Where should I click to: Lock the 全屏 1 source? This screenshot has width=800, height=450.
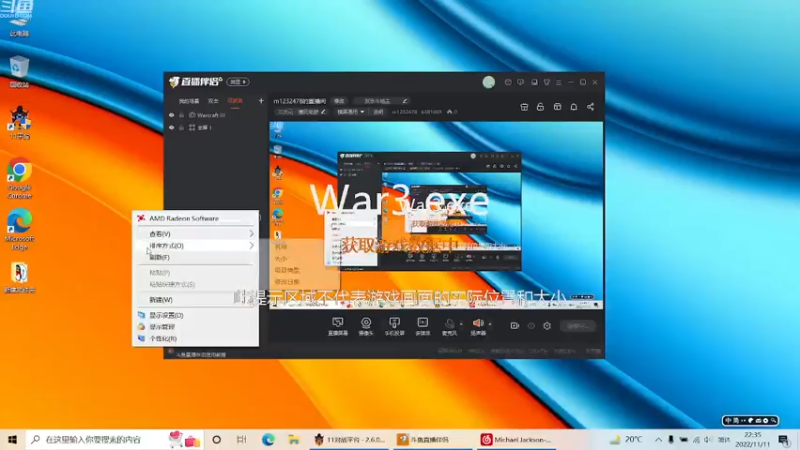[x=181, y=128]
